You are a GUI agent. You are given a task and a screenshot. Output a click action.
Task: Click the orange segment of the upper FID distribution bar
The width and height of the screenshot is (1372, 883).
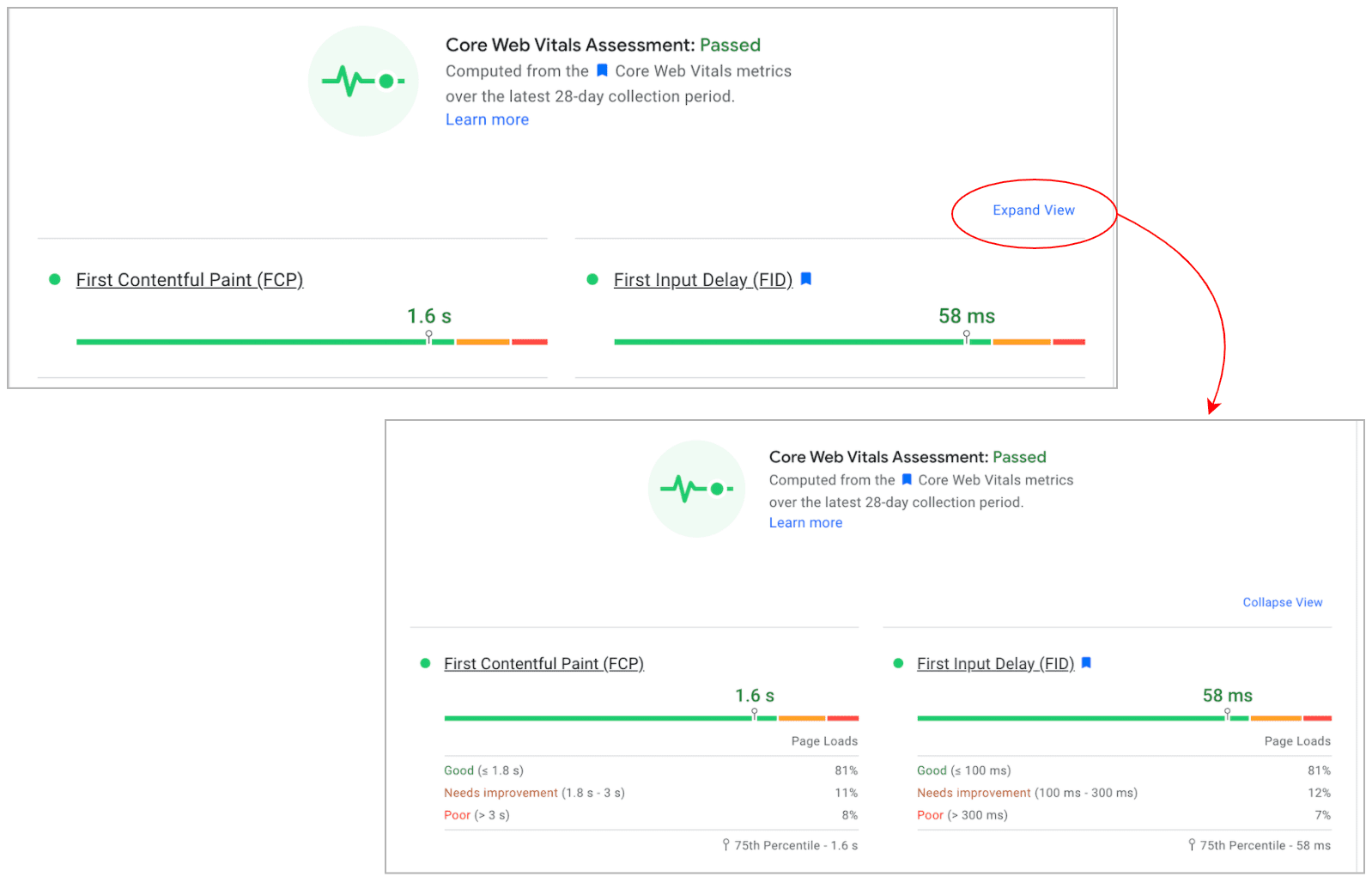pyautogui.click(x=1022, y=342)
